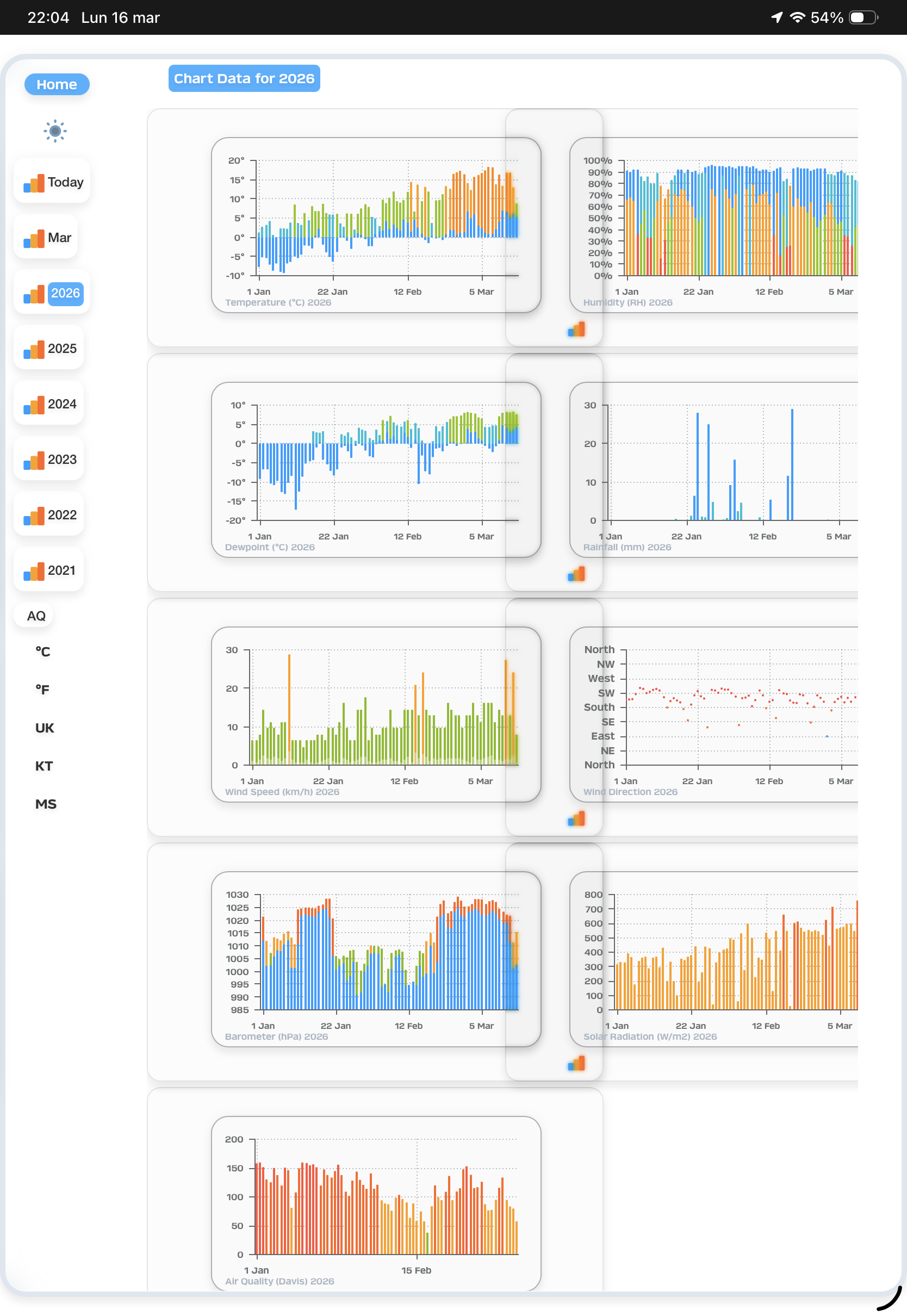Image resolution: width=907 pixels, height=1316 pixels.
Task: Tap the sun theme icon in sidebar
Action: tap(55, 131)
